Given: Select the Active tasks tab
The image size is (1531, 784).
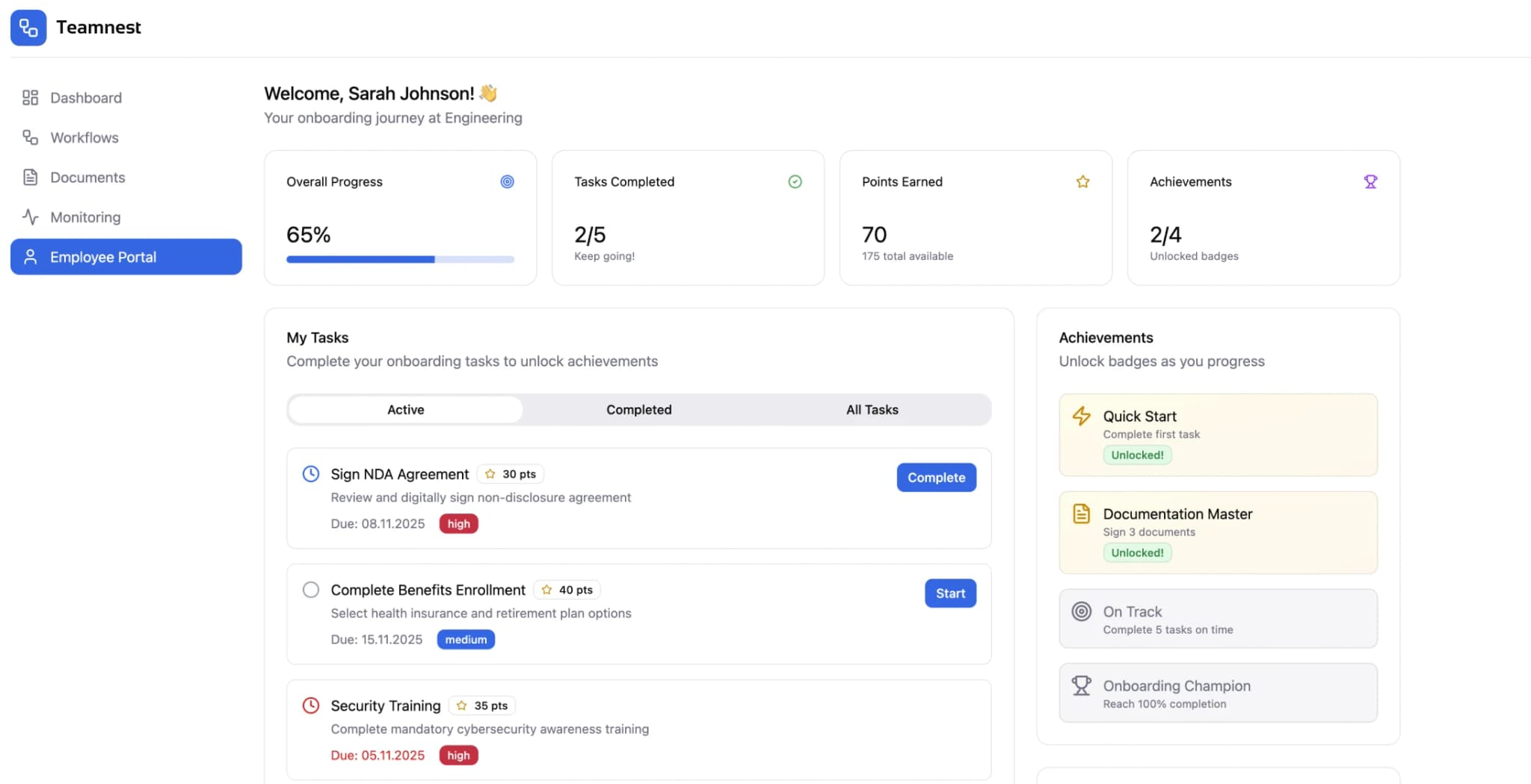Looking at the screenshot, I should pos(405,410).
